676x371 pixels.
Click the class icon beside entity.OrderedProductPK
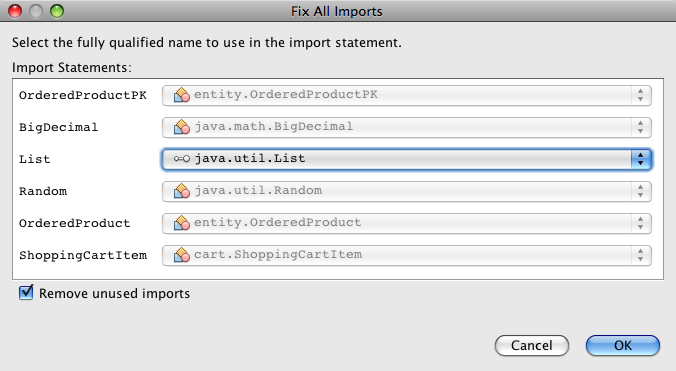[182, 95]
